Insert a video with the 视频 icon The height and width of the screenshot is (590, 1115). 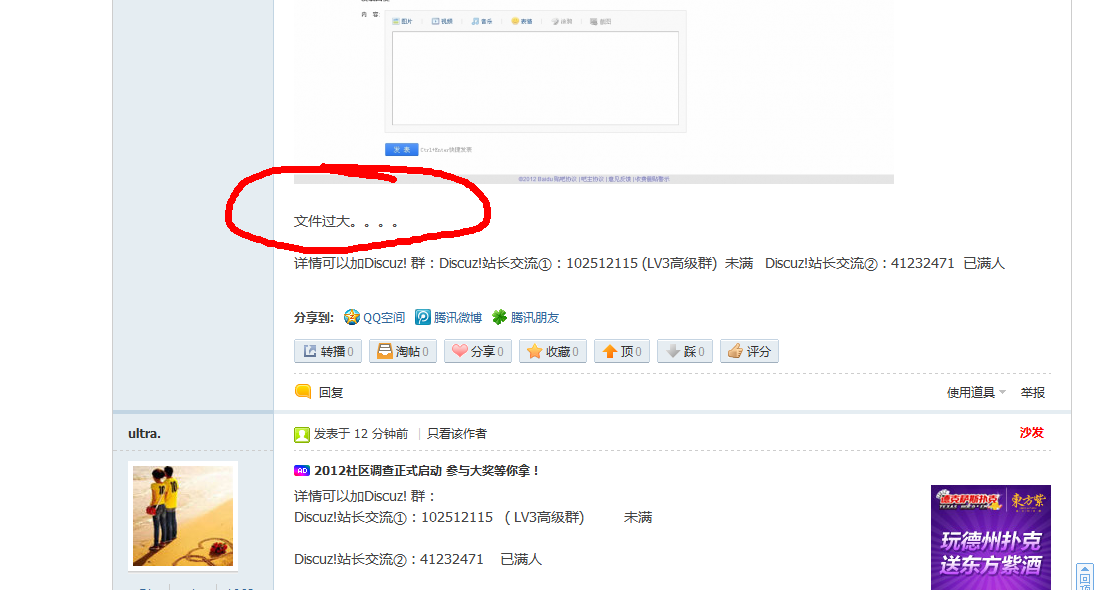pyautogui.click(x=441, y=19)
